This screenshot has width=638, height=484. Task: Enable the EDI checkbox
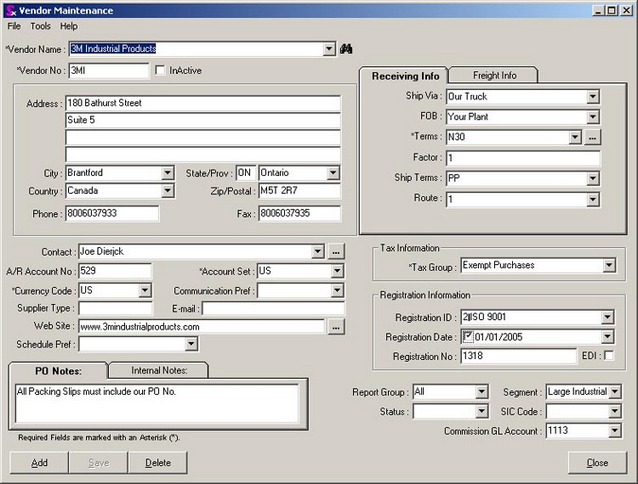609,356
